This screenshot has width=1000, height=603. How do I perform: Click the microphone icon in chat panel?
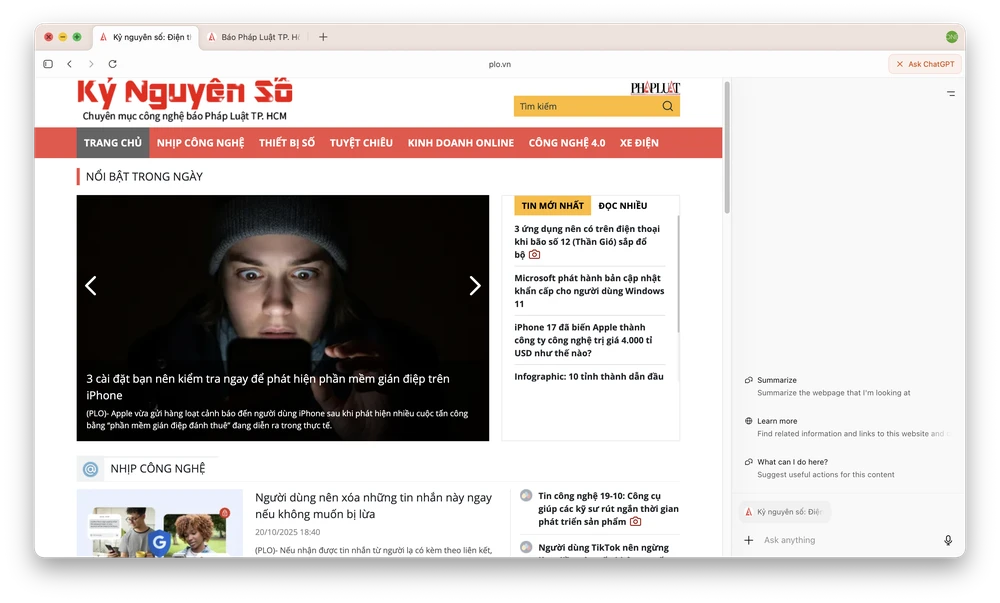[x=948, y=540]
